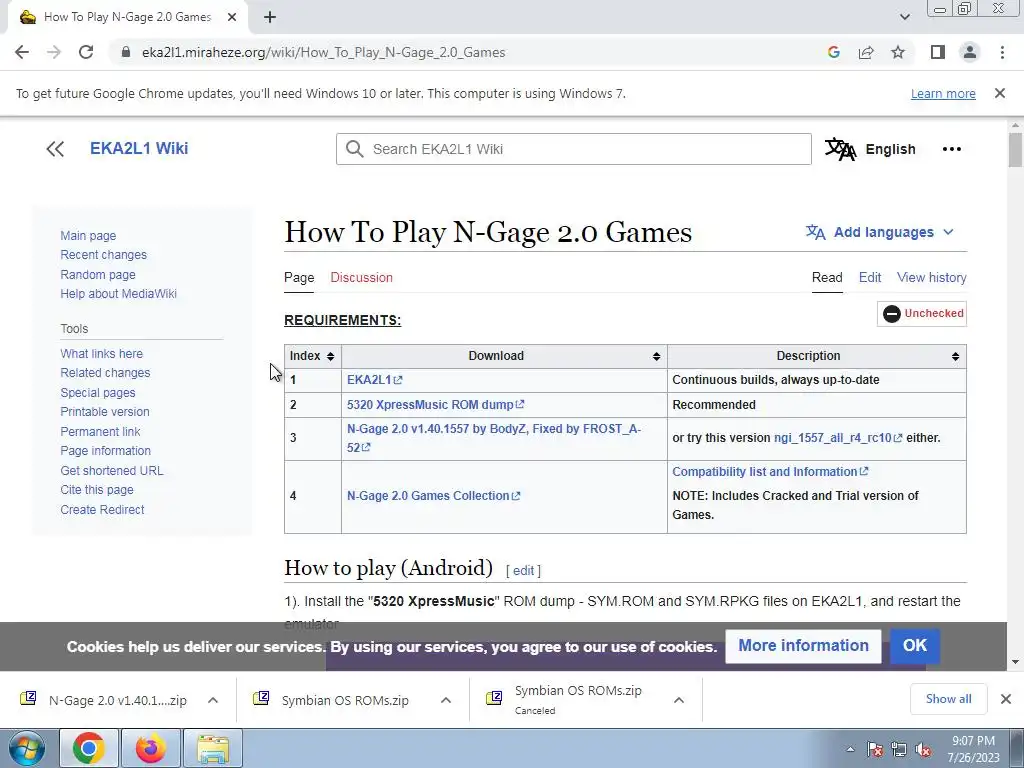
Task: Share this page via the share icon
Action: coord(866,52)
